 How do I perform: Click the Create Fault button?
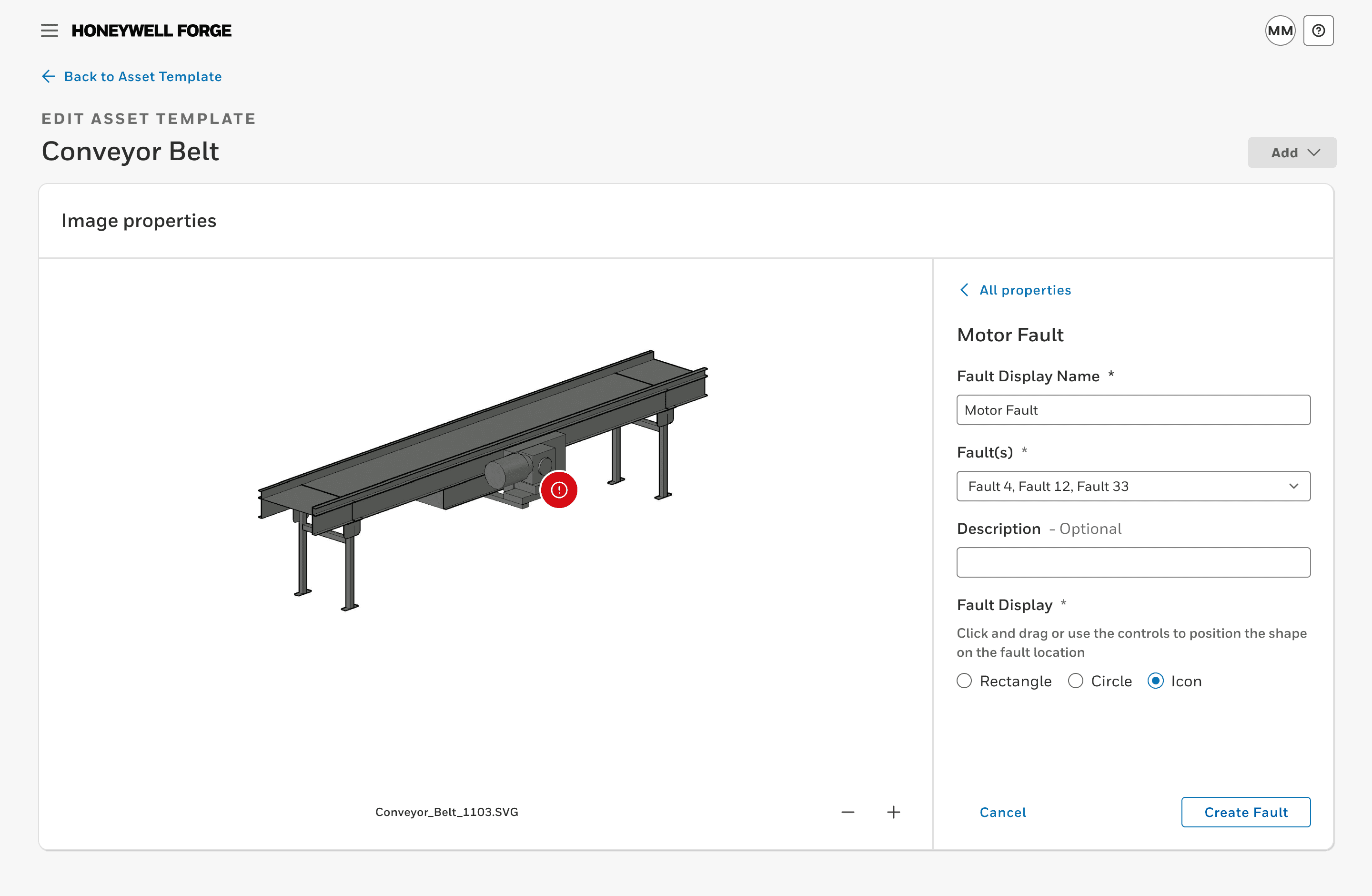coord(1246,812)
